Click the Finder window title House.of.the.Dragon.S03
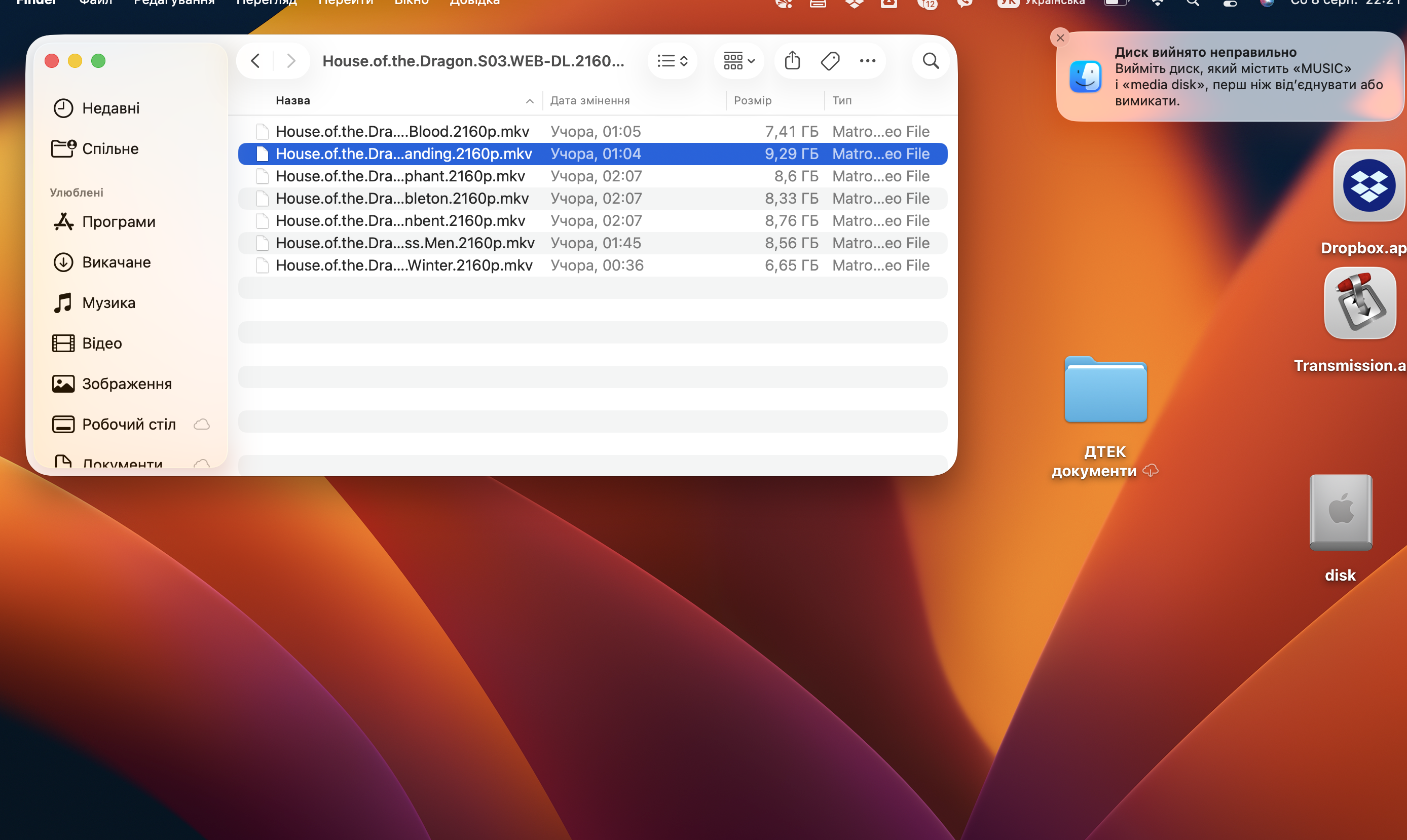1407x840 pixels. pyautogui.click(x=473, y=61)
